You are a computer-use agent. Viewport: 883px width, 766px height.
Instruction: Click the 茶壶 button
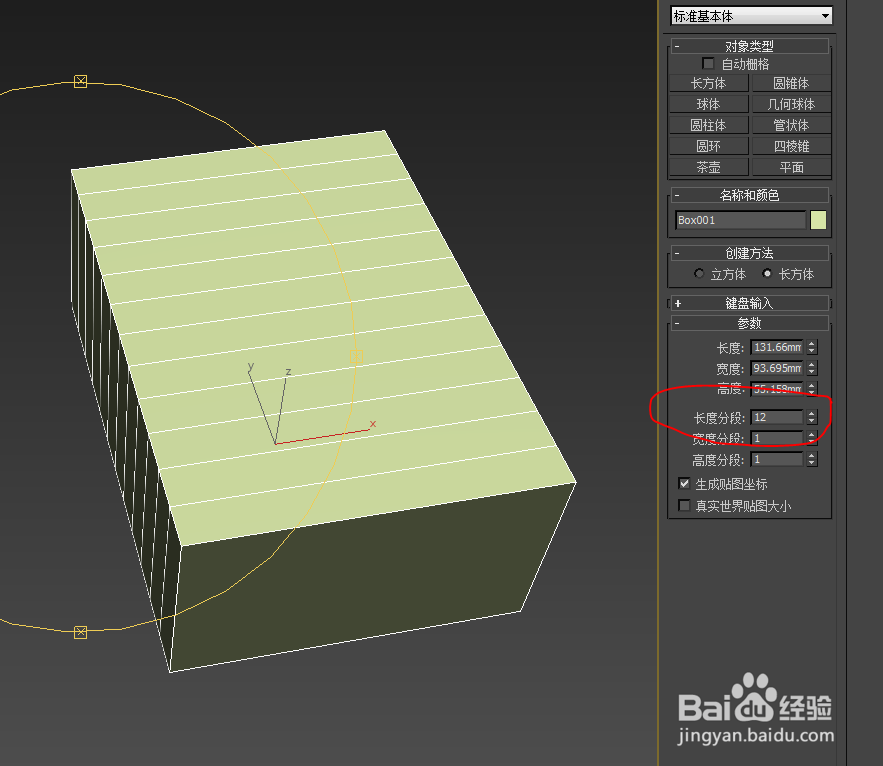(708, 167)
